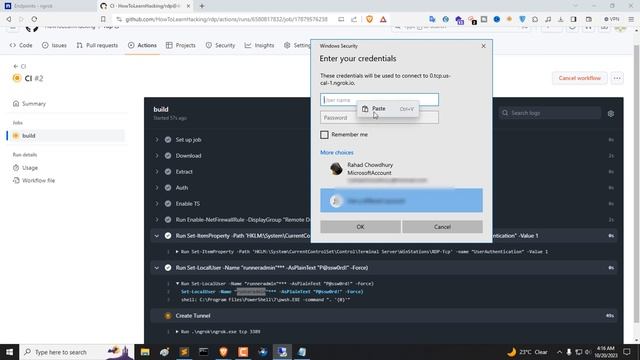The image size is (640, 360).
Task: Show hidden system tray icons
Action: (559, 352)
